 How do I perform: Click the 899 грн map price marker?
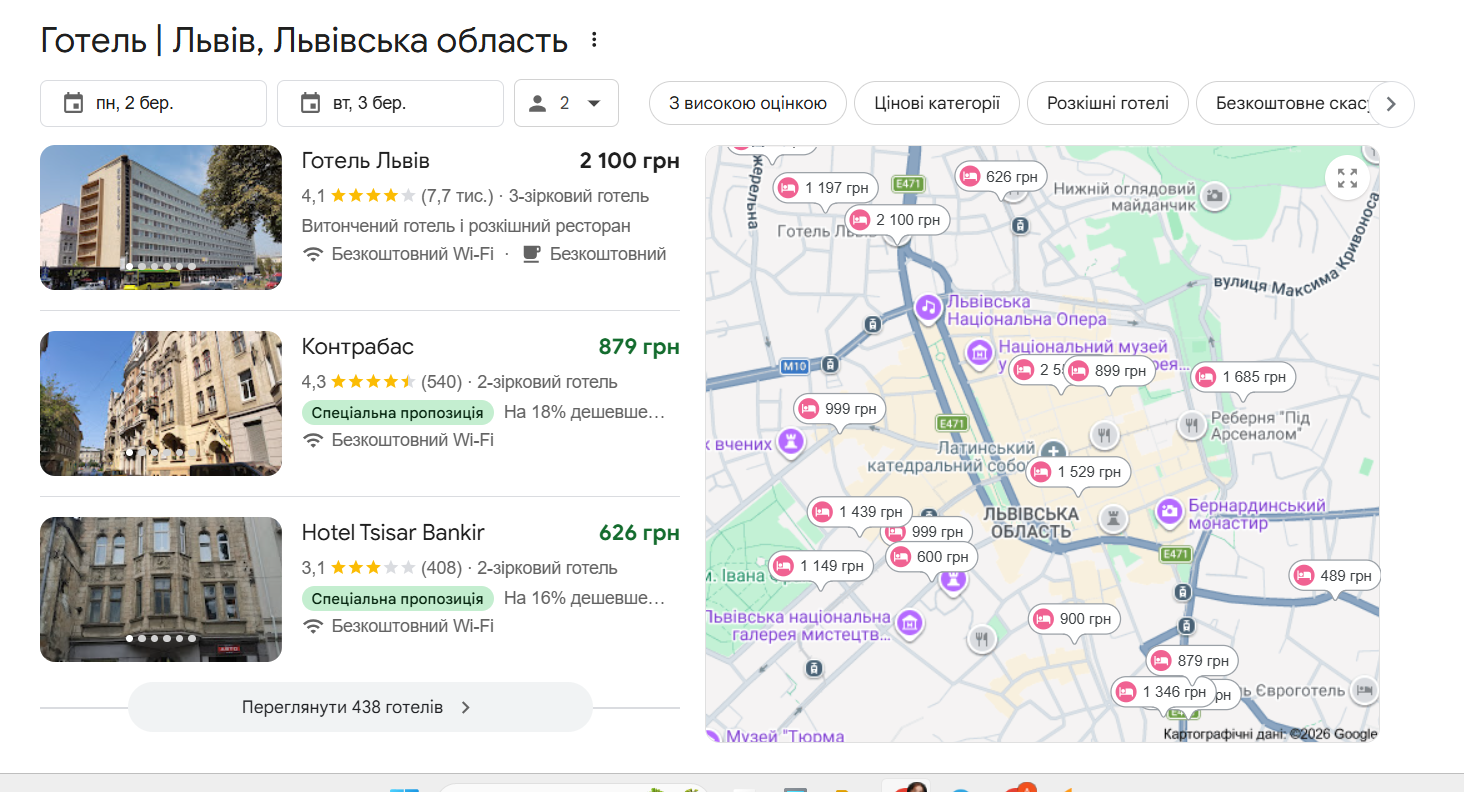point(1109,371)
